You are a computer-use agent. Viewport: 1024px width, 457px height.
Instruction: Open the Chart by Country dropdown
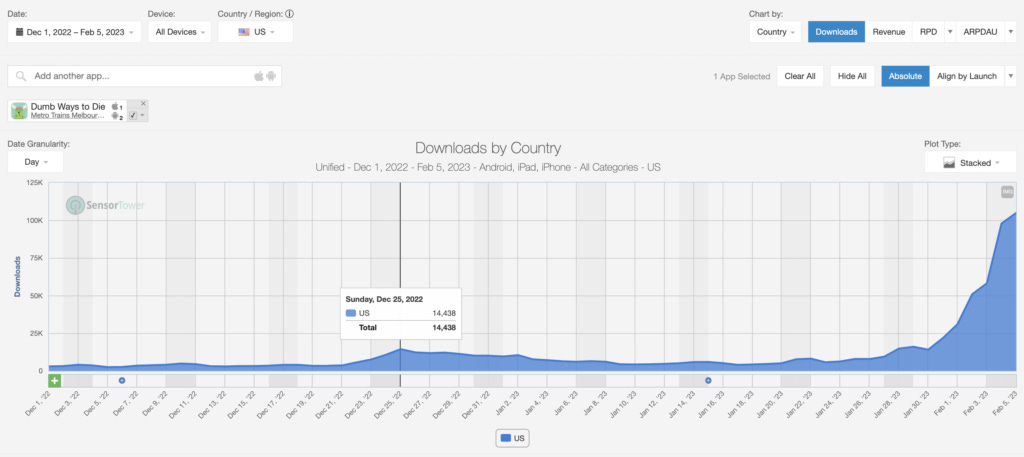[x=775, y=32]
